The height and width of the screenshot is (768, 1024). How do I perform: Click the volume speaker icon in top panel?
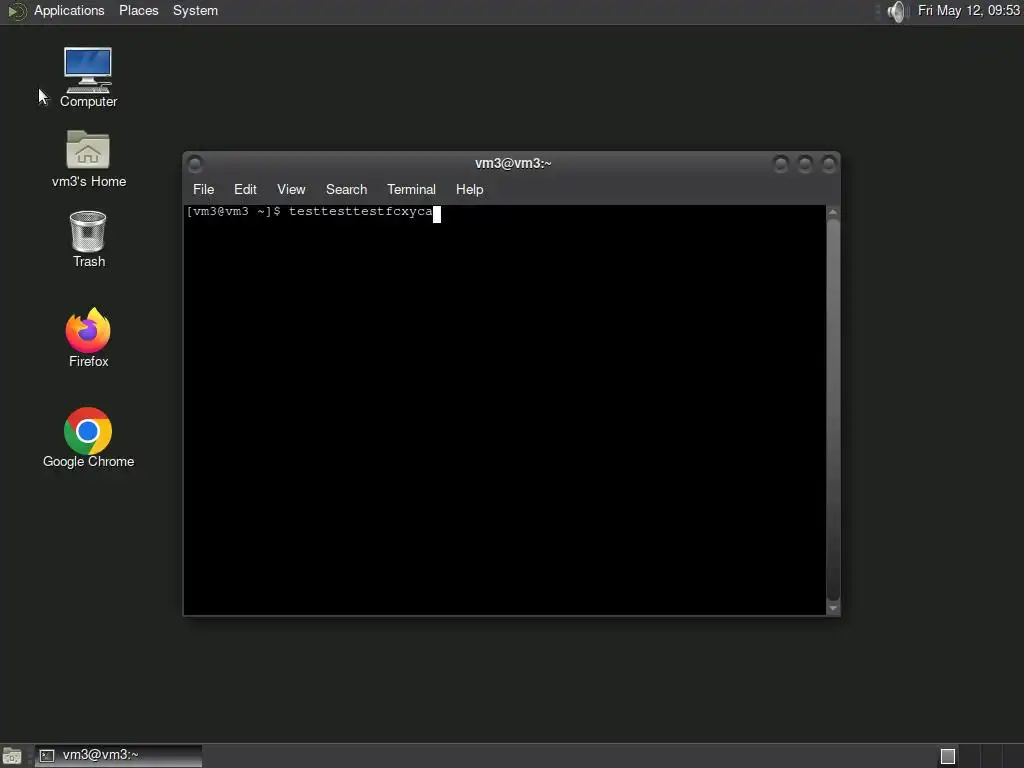point(898,11)
